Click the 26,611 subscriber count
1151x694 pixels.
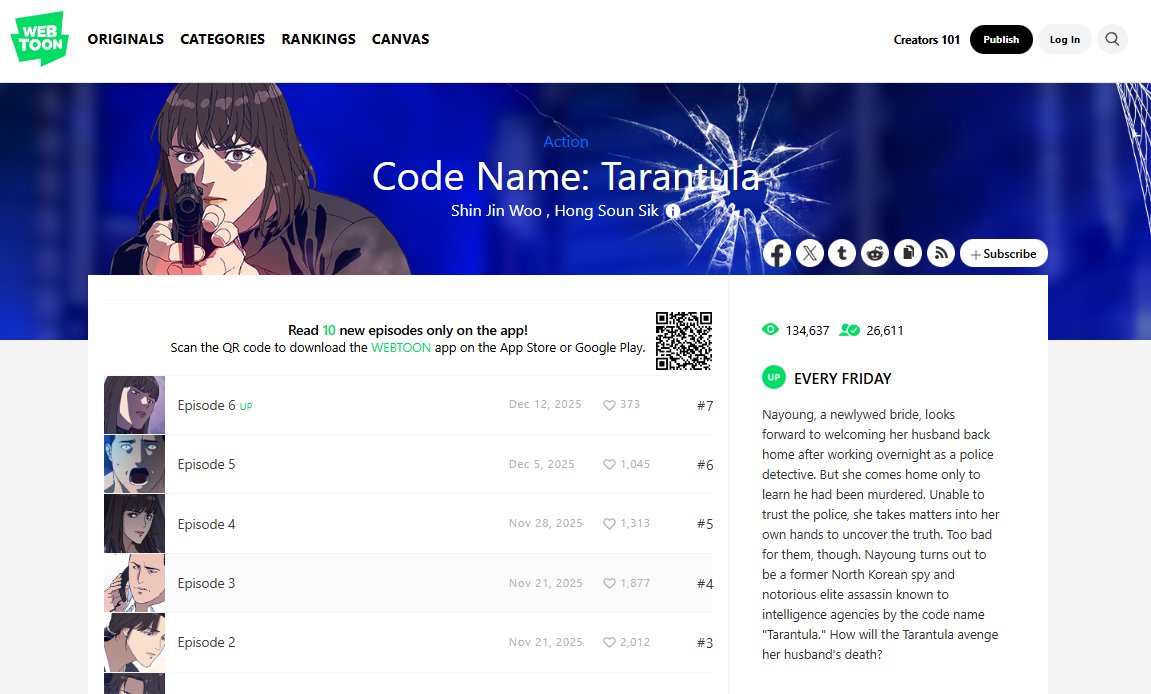[x=885, y=330]
